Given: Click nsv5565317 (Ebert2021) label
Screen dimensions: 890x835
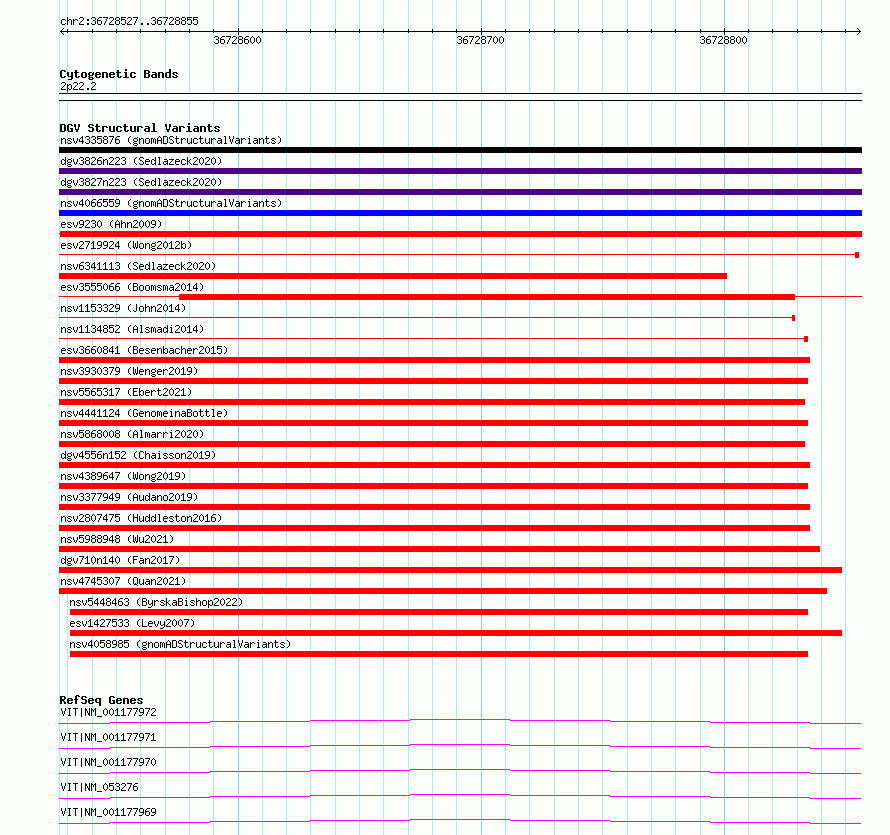Looking at the screenshot, I should coord(126,392).
